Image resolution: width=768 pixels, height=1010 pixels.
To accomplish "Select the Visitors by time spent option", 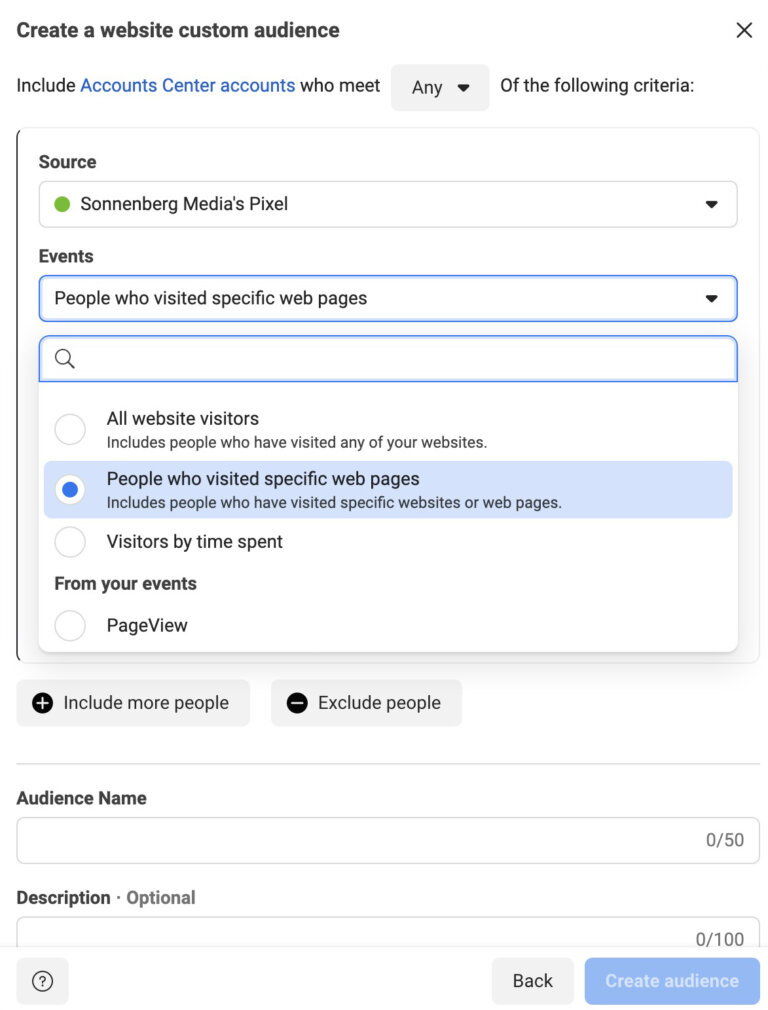I will (70, 542).
